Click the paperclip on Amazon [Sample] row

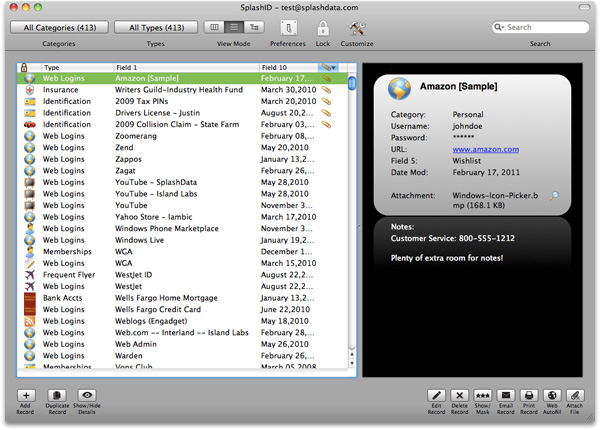tap(326, 78)
